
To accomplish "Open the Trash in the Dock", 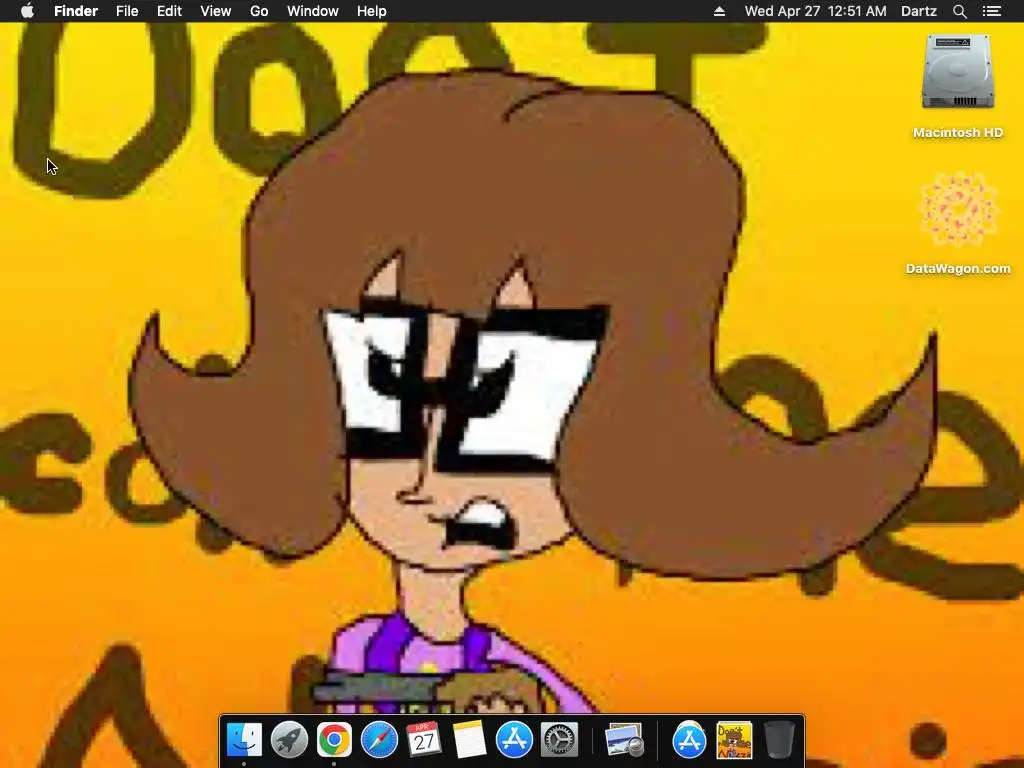I will (779, 739).
